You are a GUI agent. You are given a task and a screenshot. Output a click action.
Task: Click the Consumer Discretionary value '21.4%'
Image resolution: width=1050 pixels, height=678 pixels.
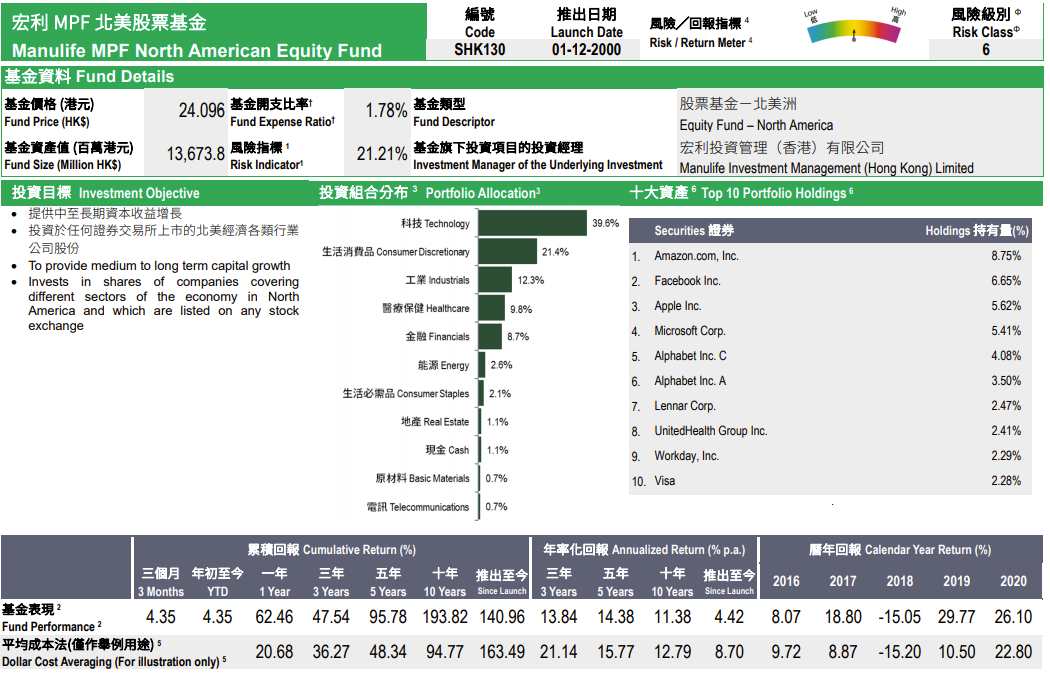click(x=555, y=252)
